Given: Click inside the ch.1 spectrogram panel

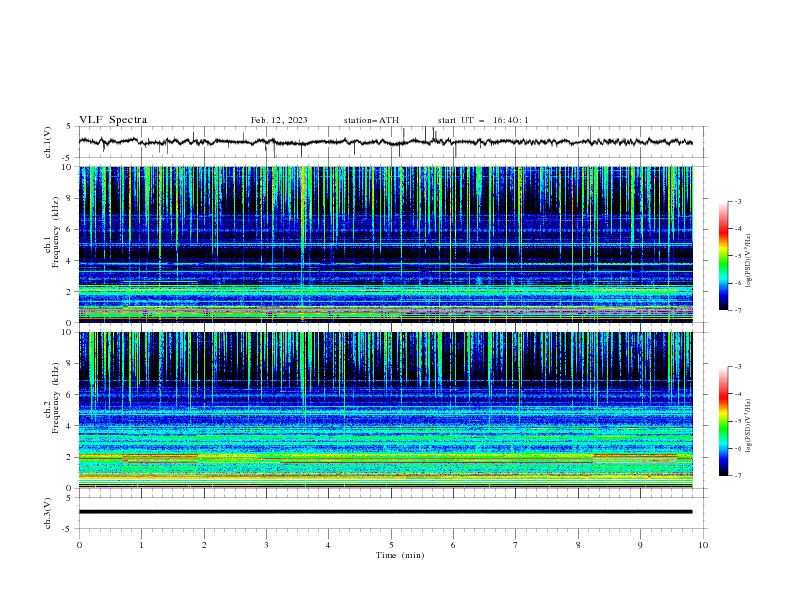Looking at the screenshot, I should pyautogui.click(x=385, y=244).
